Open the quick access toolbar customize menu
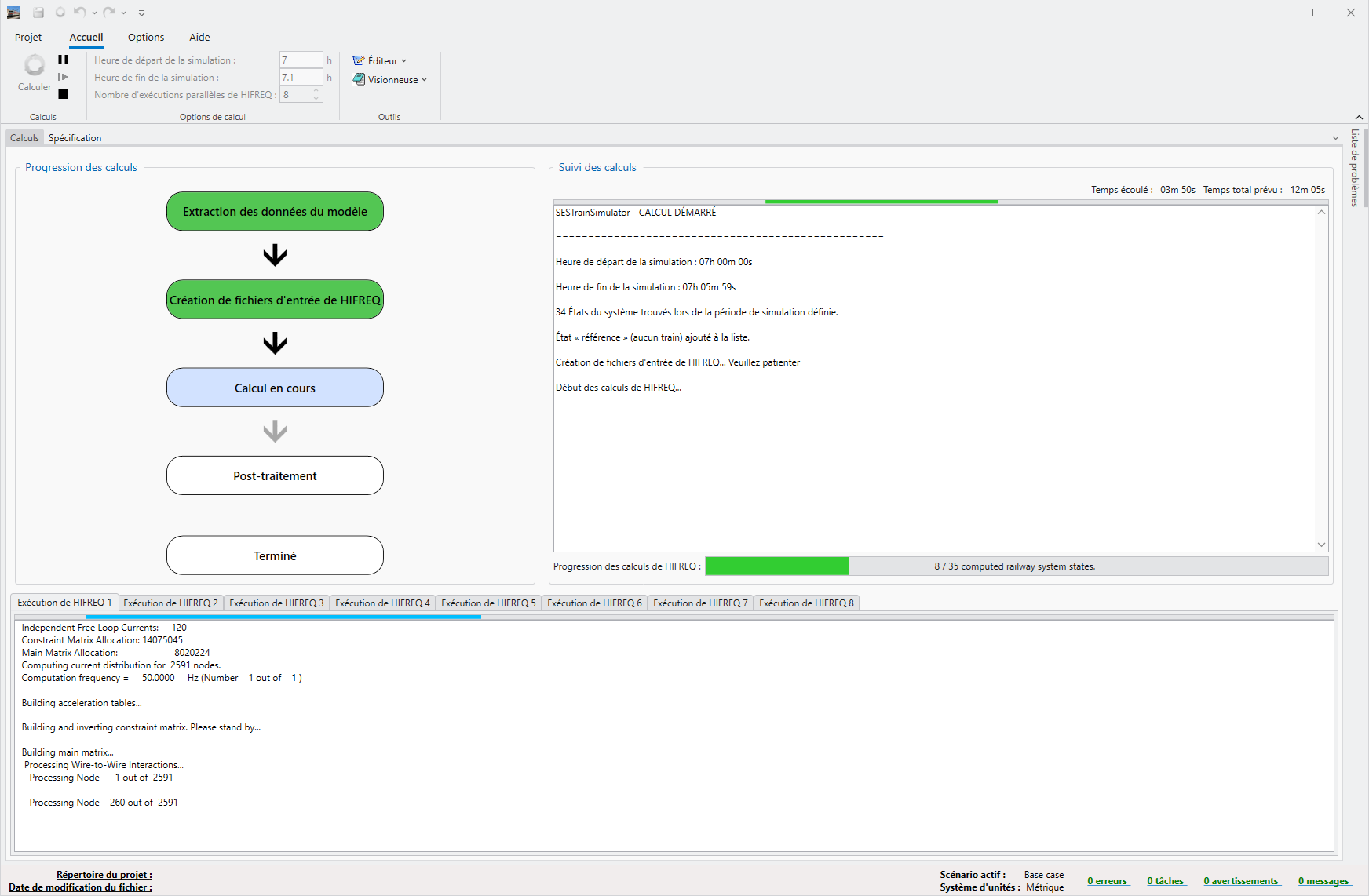Image resolution: width=1369 pixels, height=896 pixels. (x=141, y=13)
